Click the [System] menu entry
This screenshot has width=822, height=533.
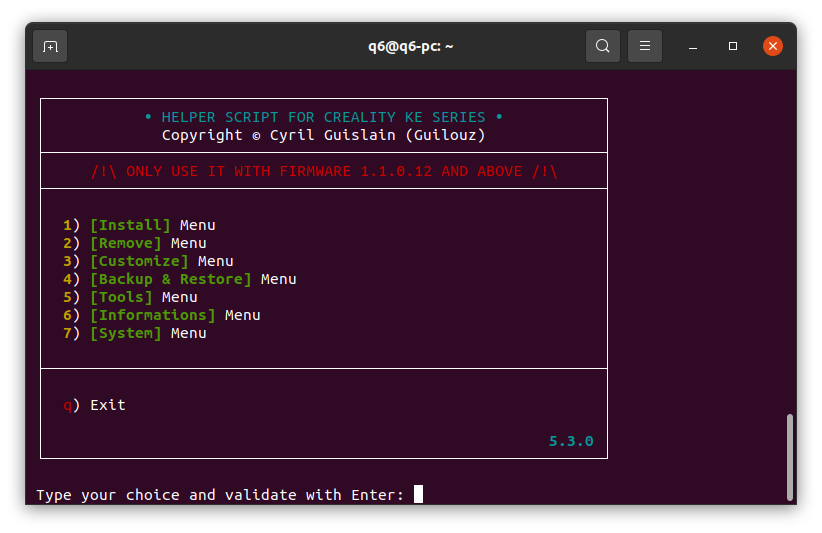(125, 333)
